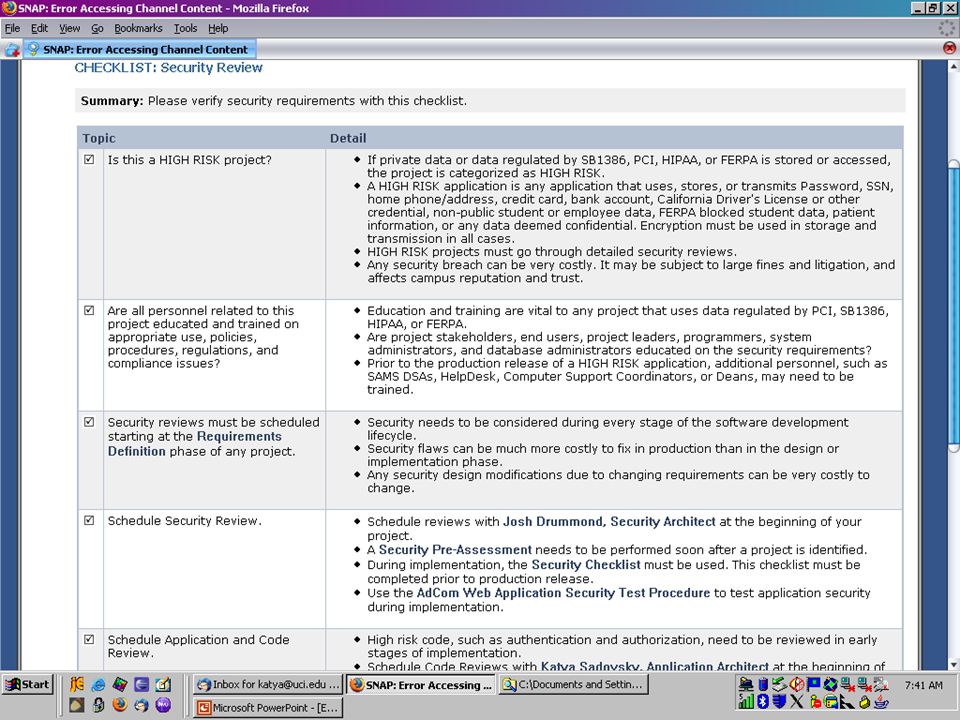Open the Tools menu
The width and height of the screenshot is (960, 720).
pos(186,28)
